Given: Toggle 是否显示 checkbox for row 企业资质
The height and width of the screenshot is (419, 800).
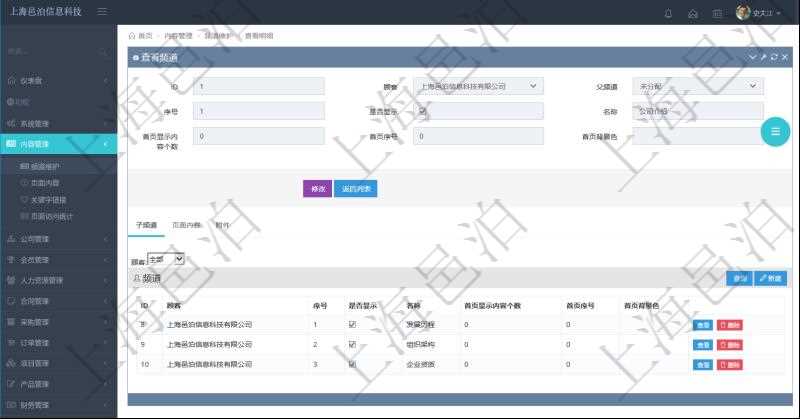Looking at the screenshot, I should 351,365.
